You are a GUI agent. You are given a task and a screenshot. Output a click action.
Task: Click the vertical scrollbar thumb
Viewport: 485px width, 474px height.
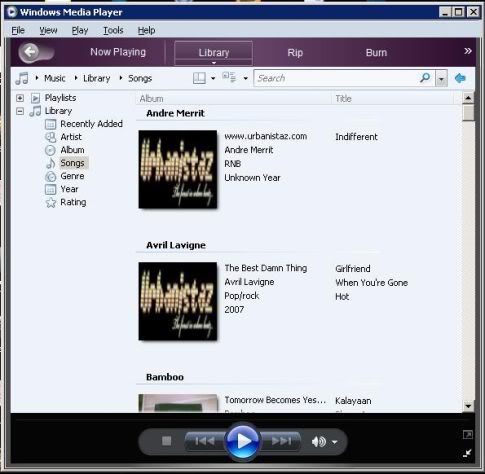pos(468,113)
